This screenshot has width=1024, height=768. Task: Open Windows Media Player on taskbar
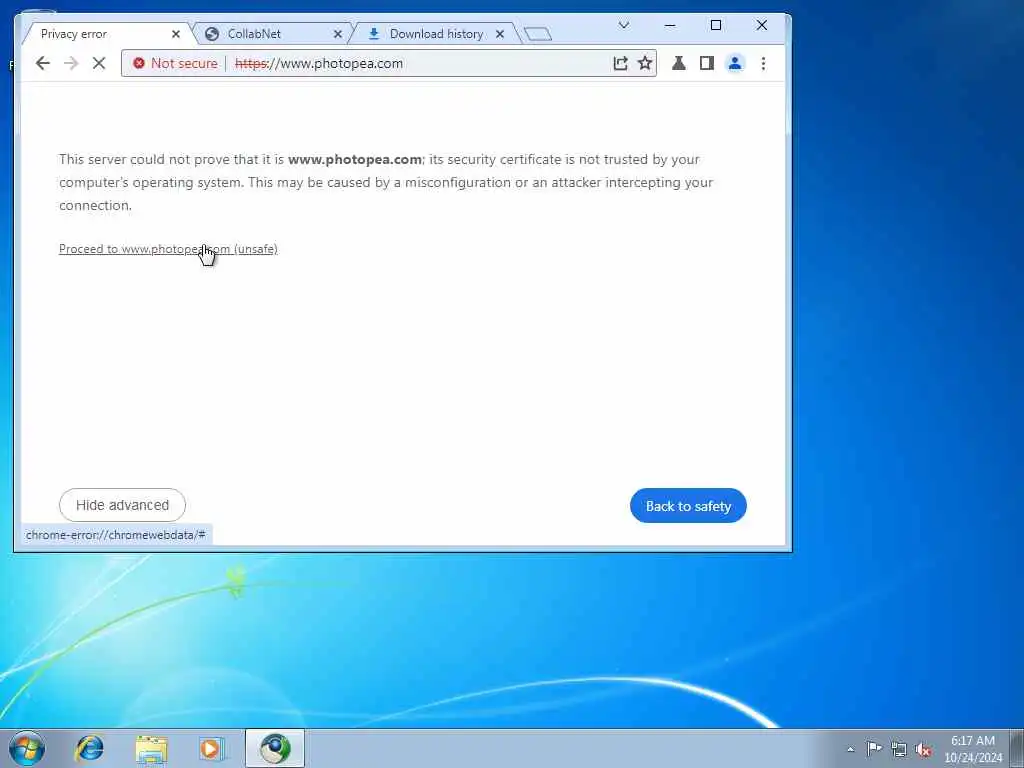[x=212, y=748]
